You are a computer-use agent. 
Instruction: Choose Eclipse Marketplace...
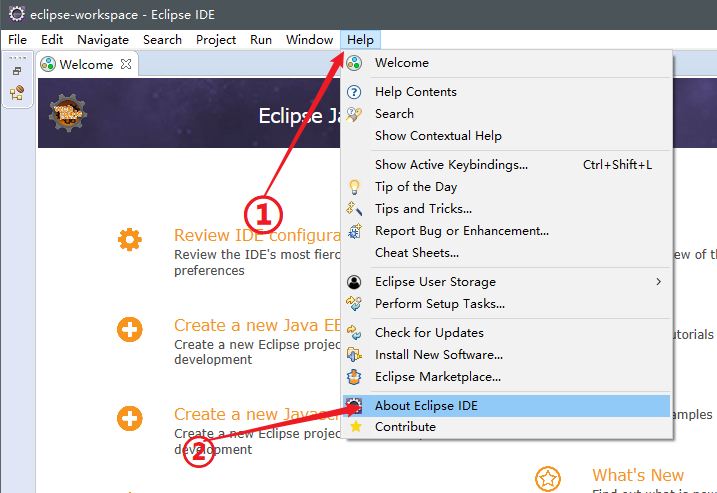coord(507,376)
